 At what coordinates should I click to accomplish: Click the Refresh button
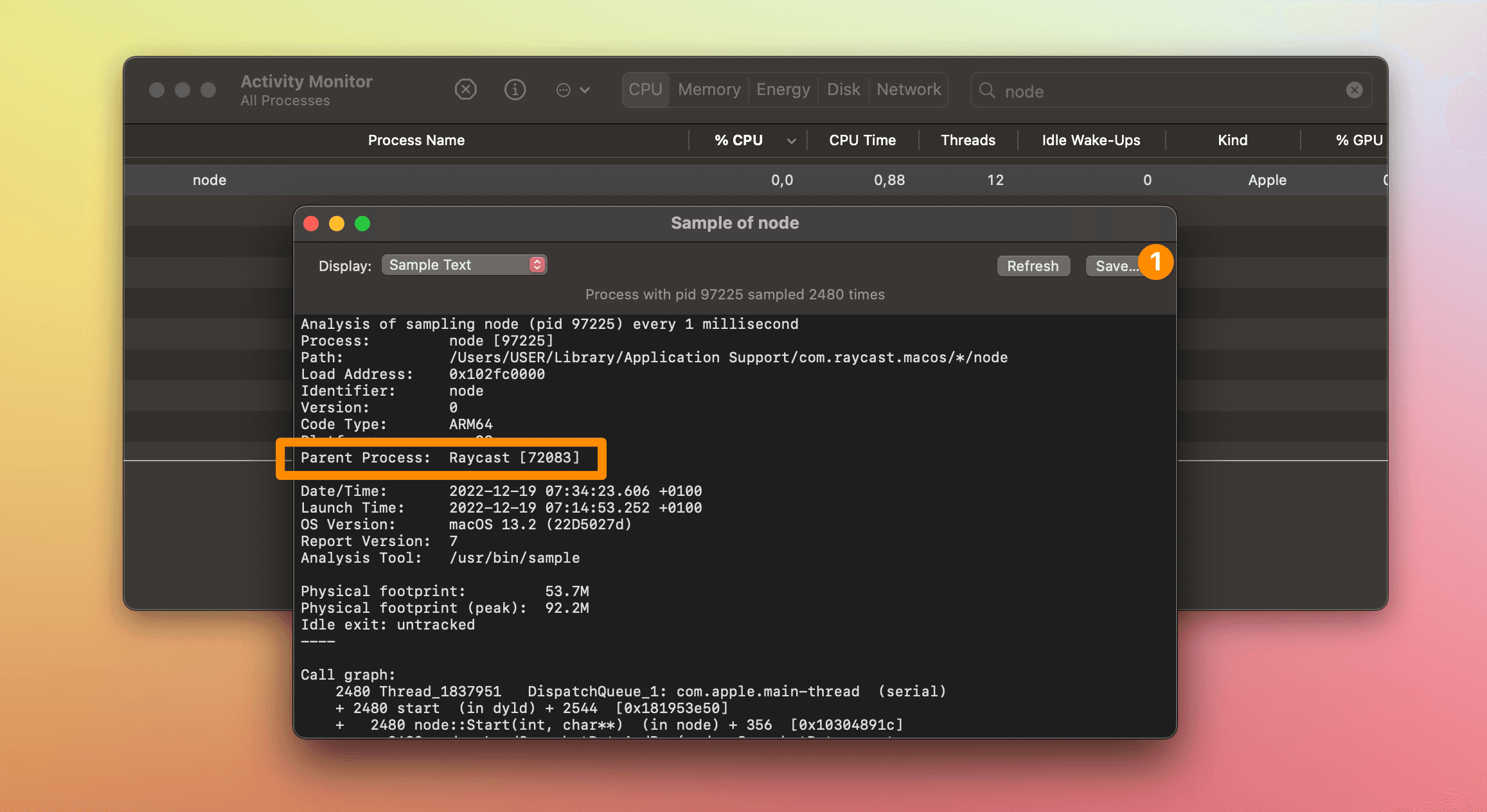[1033, 265]
